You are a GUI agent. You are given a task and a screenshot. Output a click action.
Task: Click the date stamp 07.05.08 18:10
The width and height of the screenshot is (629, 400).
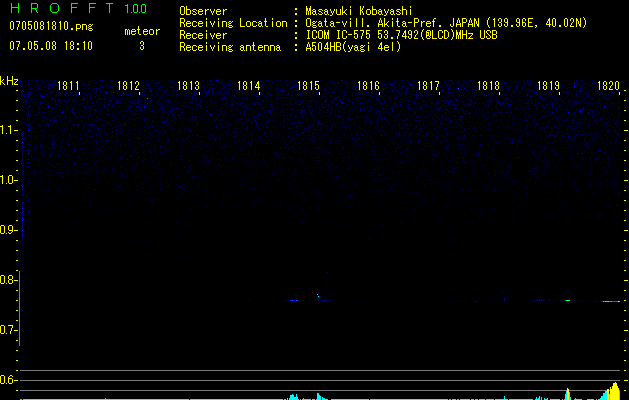(x=51, y=46)
